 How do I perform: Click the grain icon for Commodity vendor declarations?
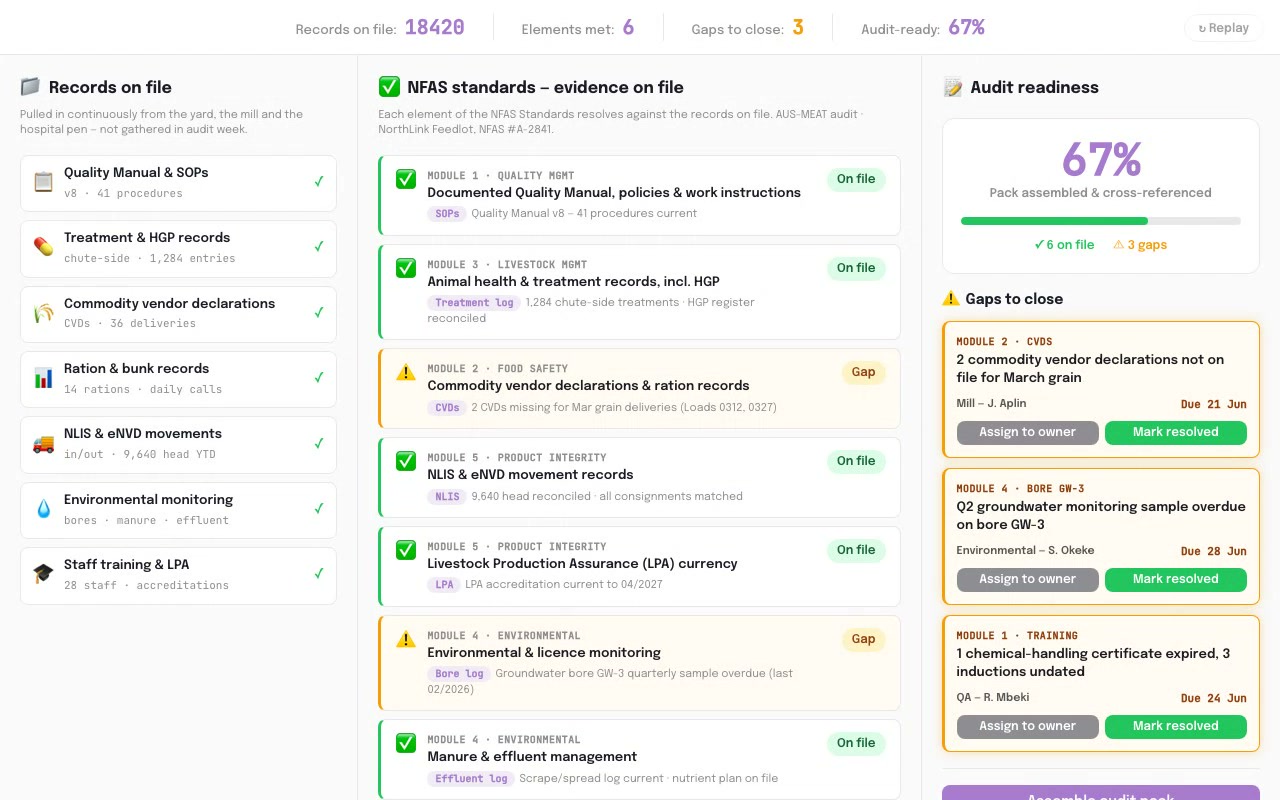tap(43, 313)
